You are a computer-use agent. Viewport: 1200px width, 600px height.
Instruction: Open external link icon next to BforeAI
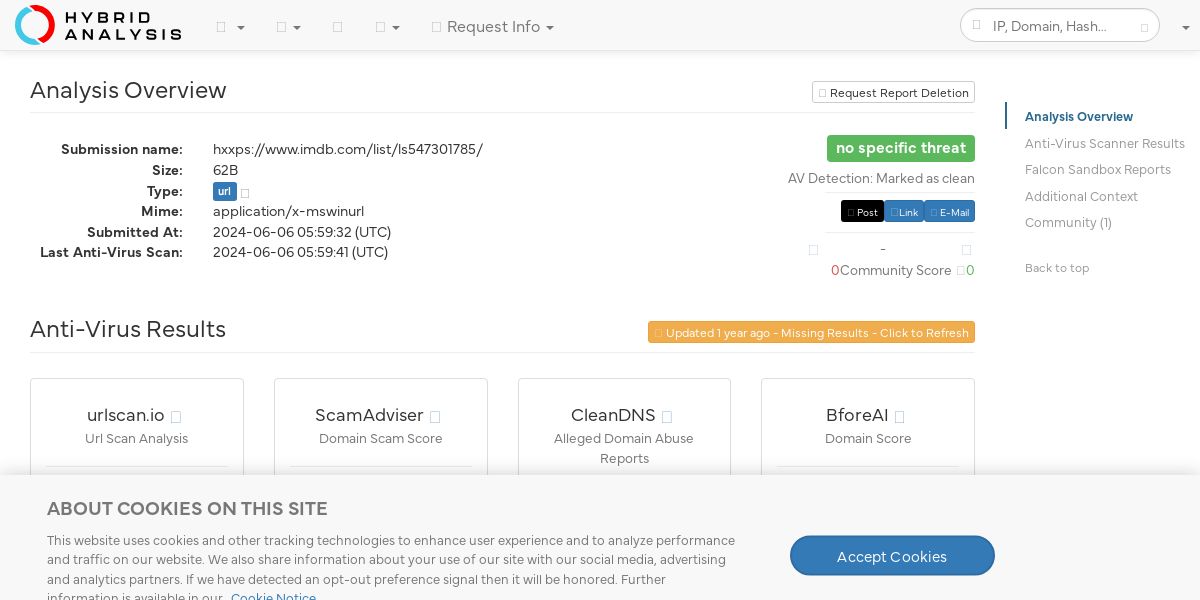pyautogui.click(x=899, y=417)
